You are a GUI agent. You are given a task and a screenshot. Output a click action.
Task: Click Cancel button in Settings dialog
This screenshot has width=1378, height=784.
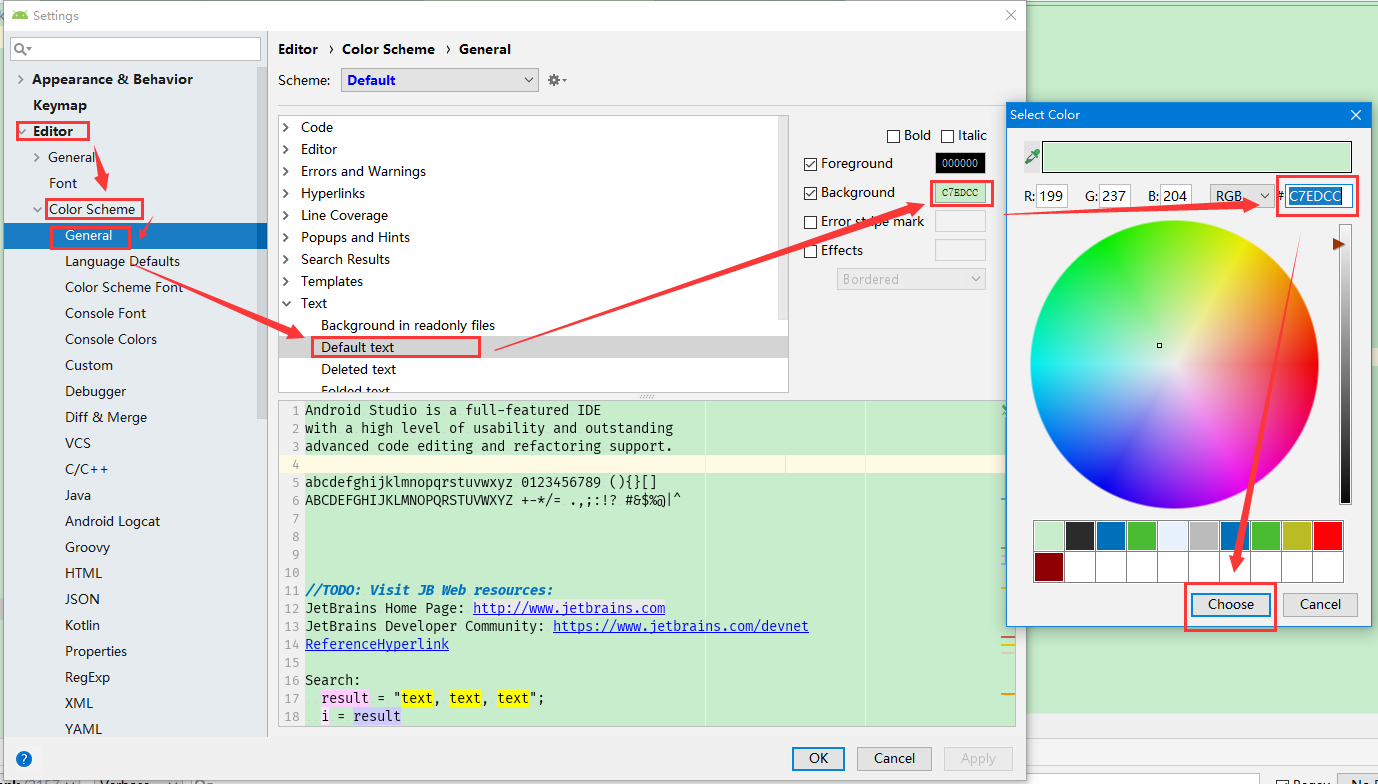tap(894, 758)
